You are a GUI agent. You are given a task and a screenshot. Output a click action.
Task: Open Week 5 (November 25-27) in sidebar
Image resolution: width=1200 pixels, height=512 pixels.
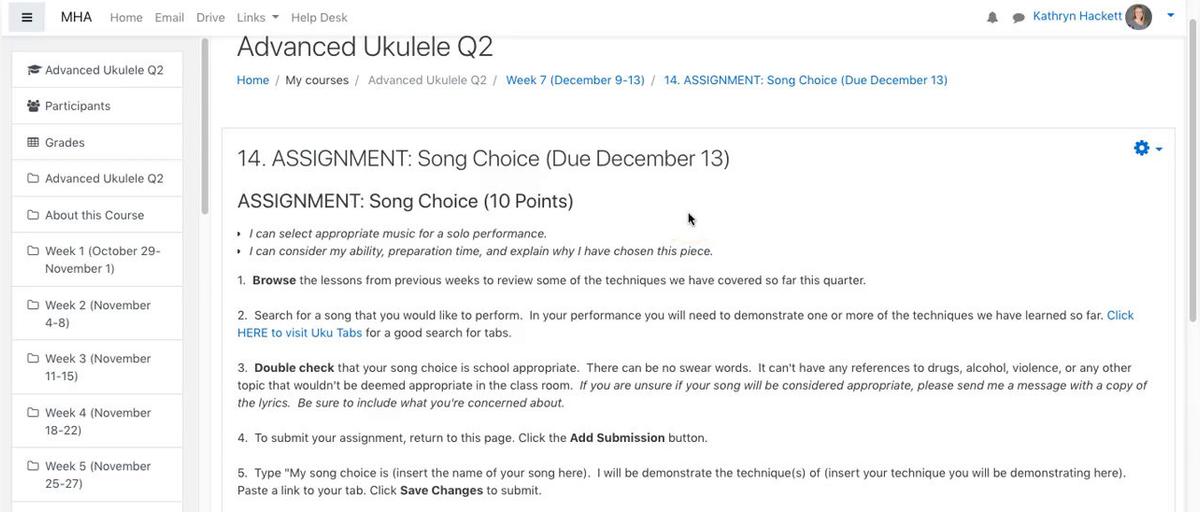97,475
